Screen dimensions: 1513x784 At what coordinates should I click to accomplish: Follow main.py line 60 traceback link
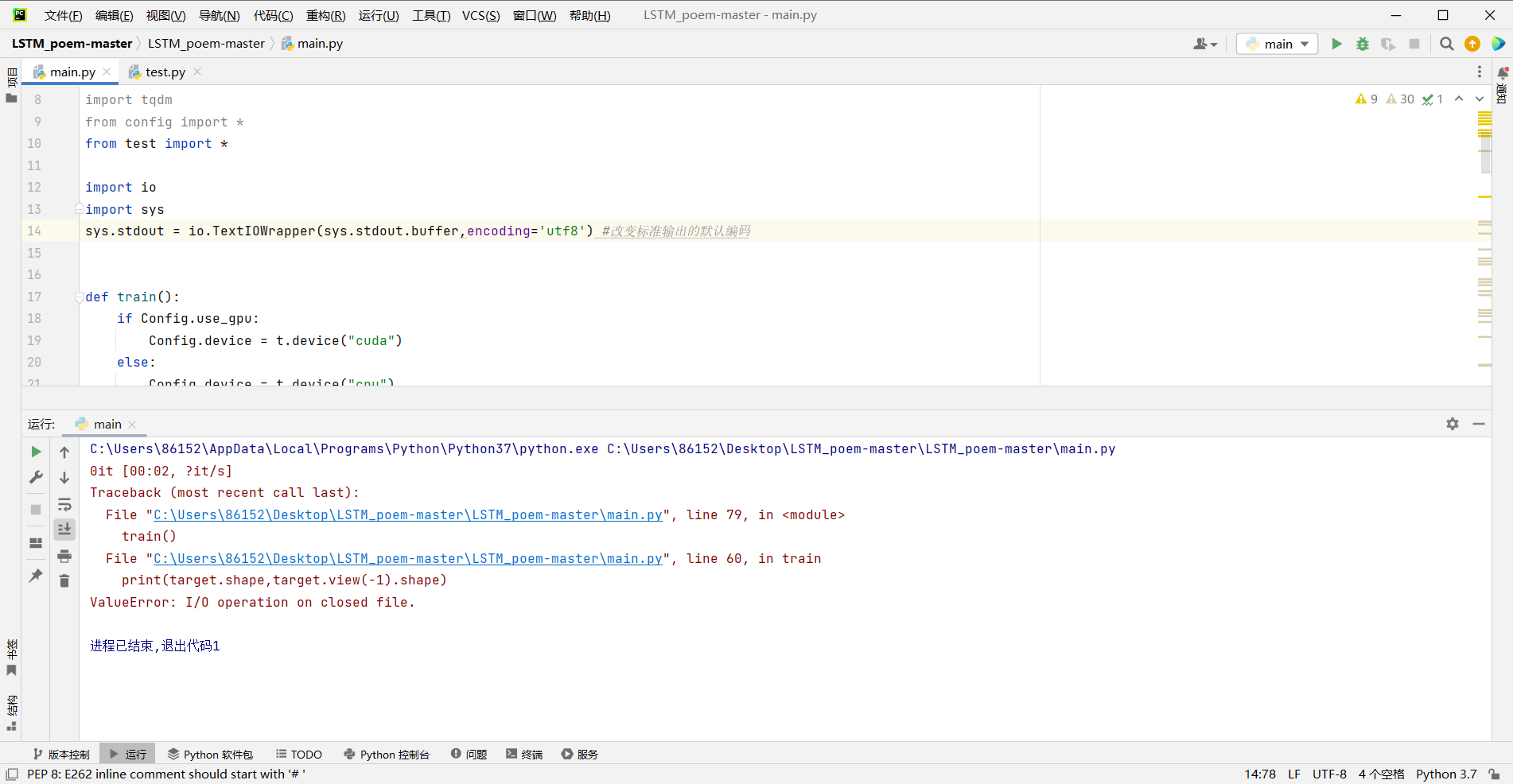click(408, 559)
